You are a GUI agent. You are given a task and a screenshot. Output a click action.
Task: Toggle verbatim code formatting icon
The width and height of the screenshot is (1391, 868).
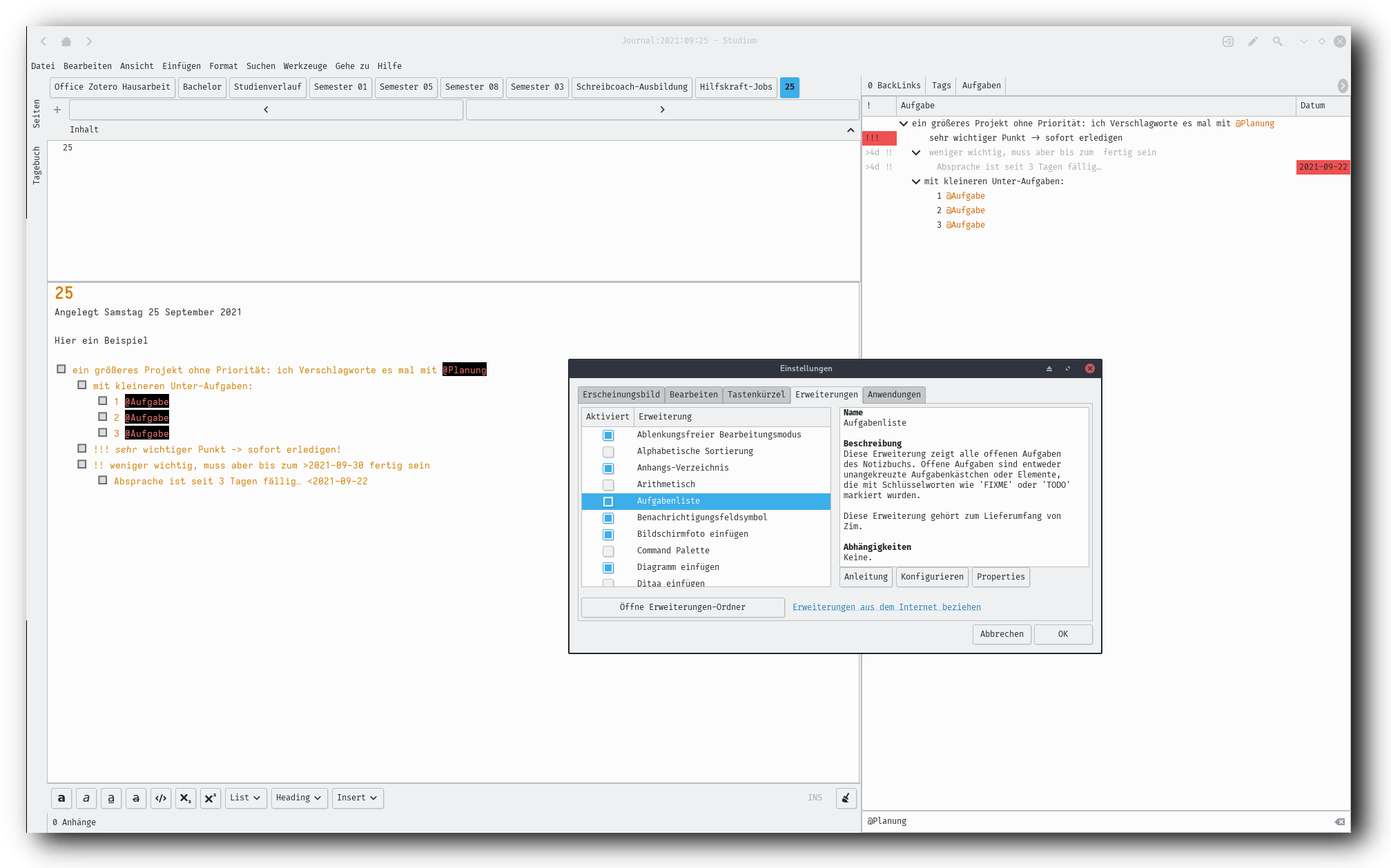point(161,798)
